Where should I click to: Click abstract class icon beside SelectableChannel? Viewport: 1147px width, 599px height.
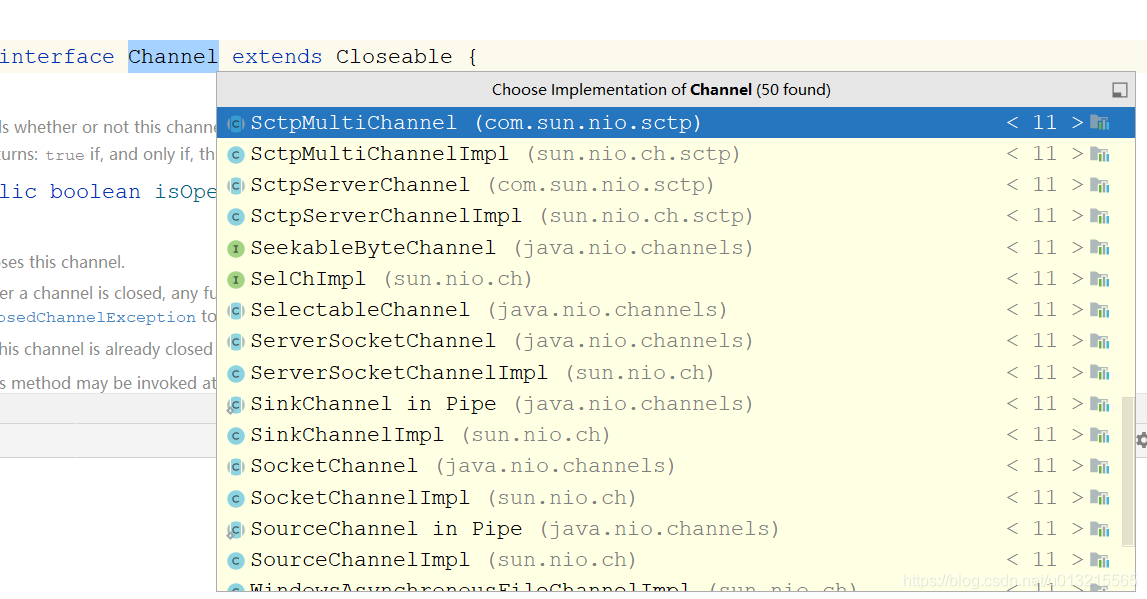(x=236, y=311)
